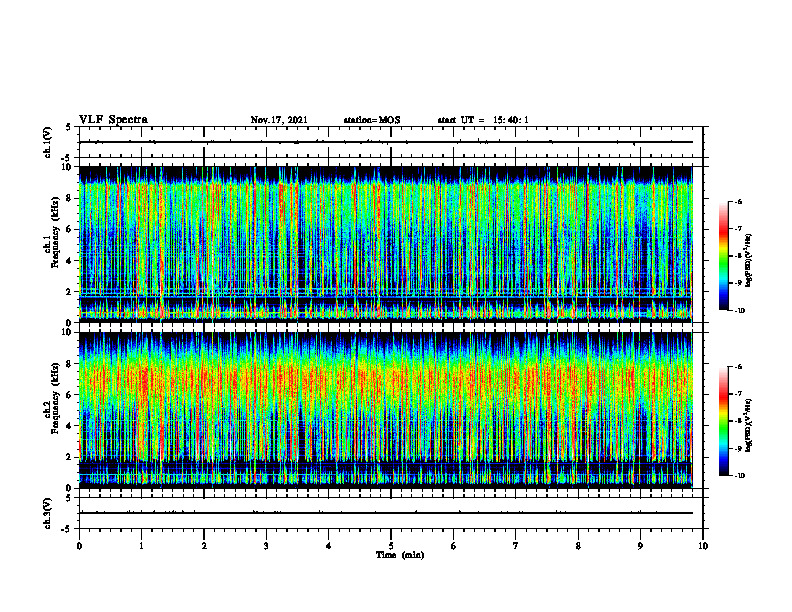The width and height of the screenshot is (792, 612).
Task: Click the time axis tick label "0"
Action: point(79,546)
